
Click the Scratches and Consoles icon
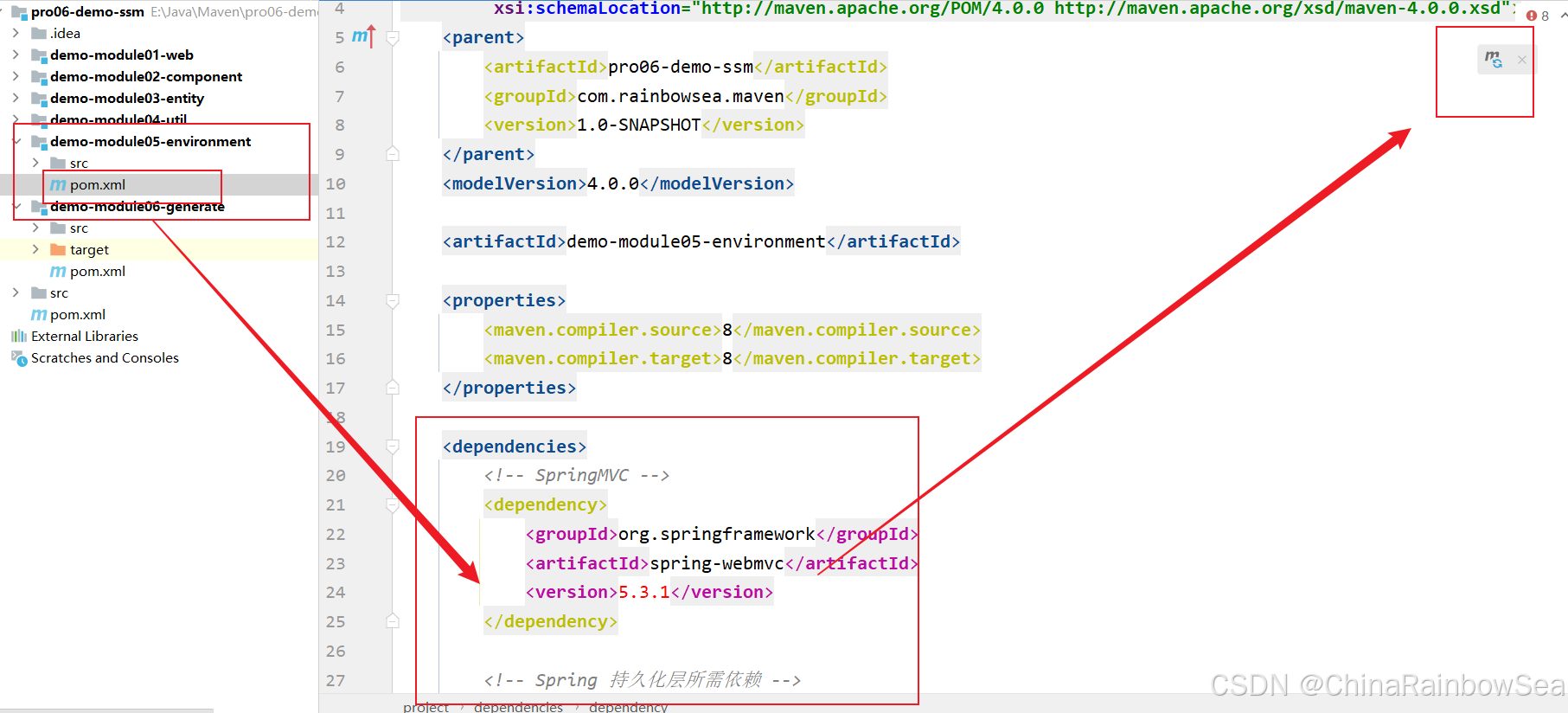click(19, 357)
